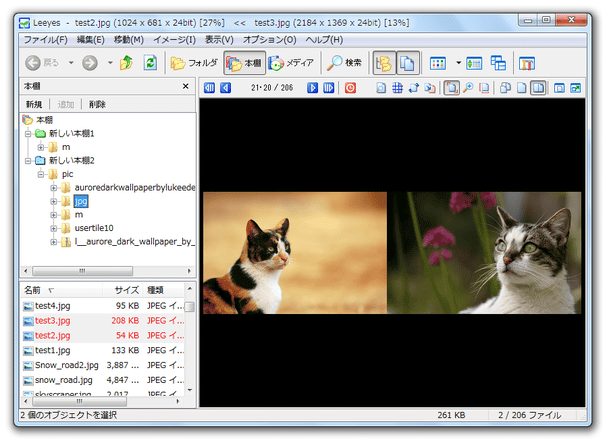The image size is (607, 441).
Task: Click the green refresh icon
Action: 150,63
